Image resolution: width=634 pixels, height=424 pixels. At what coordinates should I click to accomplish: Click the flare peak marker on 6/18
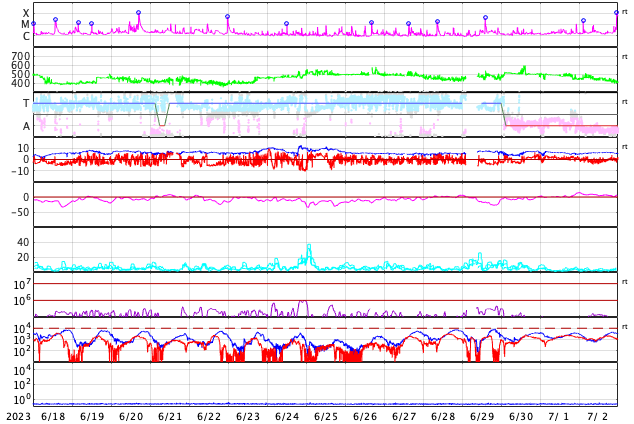(55, 19)
